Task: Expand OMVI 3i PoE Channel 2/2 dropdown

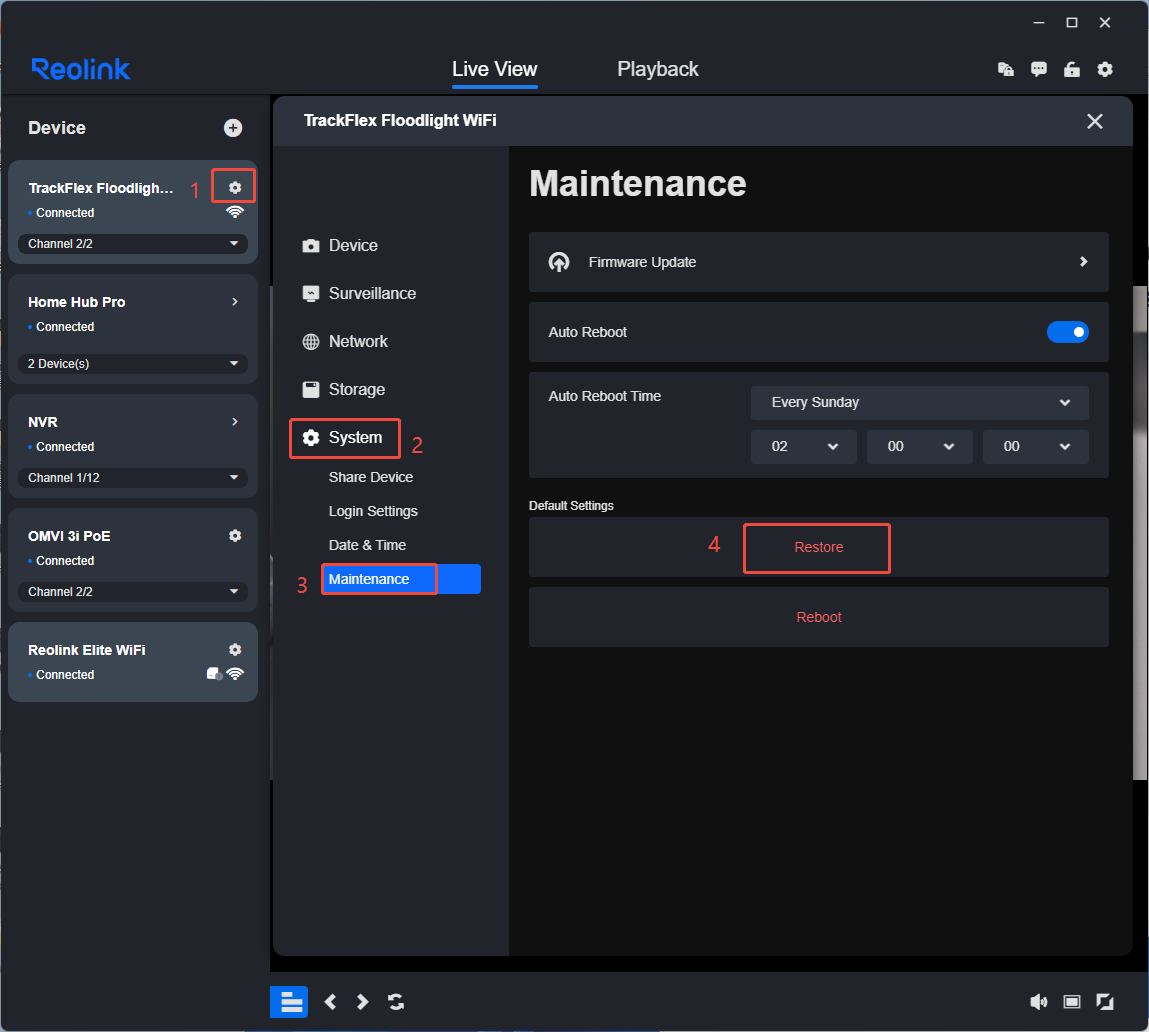Action: coord(133,591)
